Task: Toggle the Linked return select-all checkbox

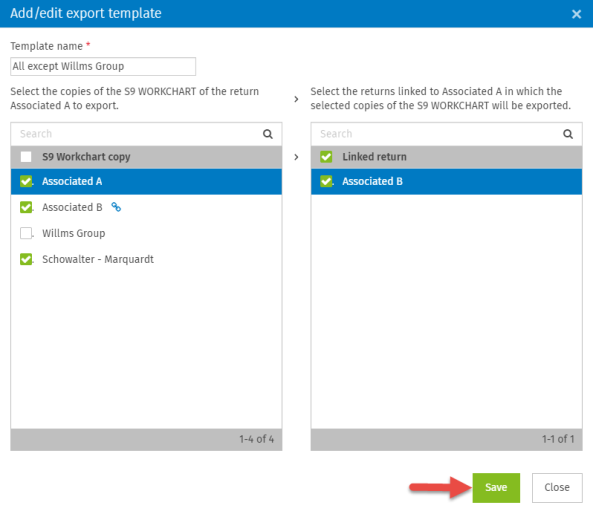Action: click(x=326, y=157)
